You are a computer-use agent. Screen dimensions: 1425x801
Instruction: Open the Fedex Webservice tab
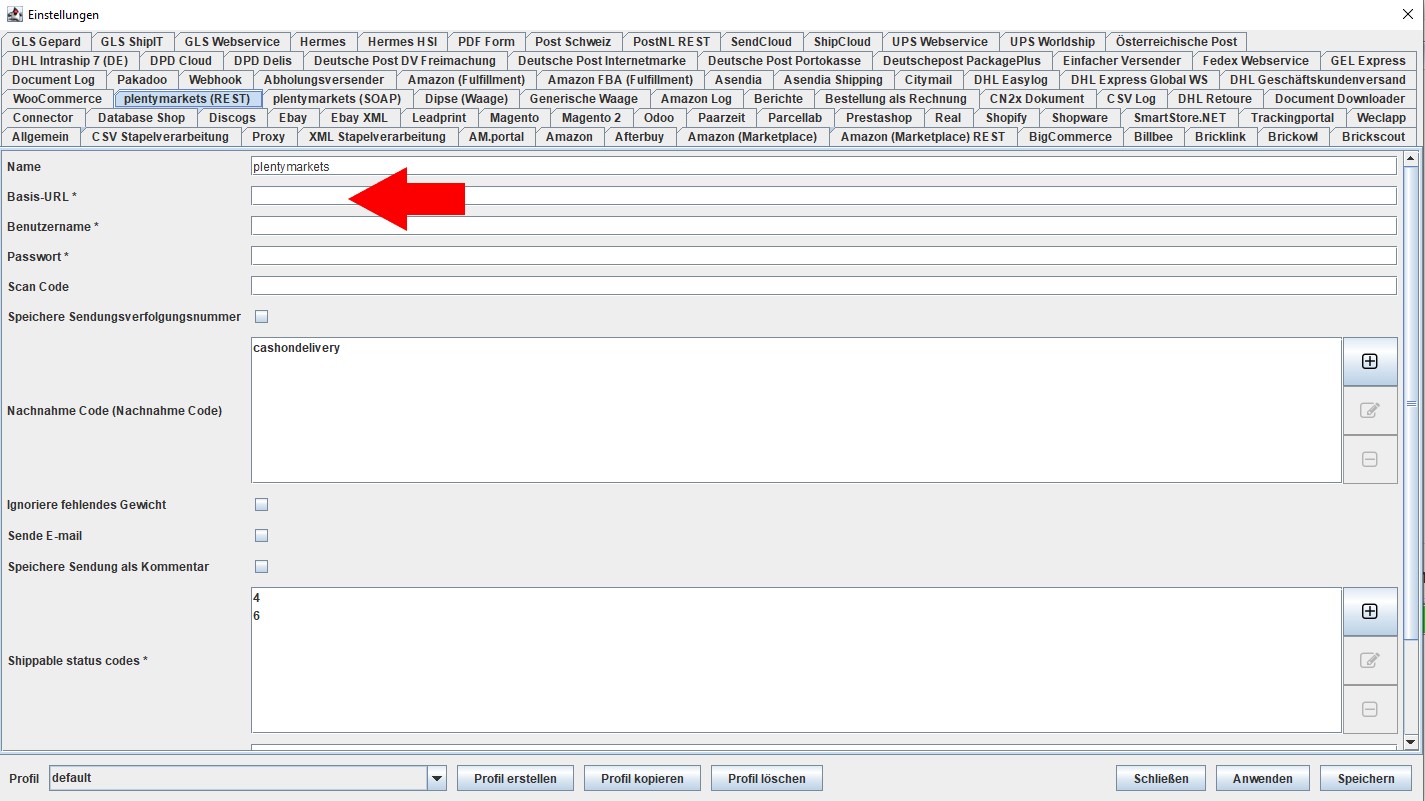[x=1256, y=61]
